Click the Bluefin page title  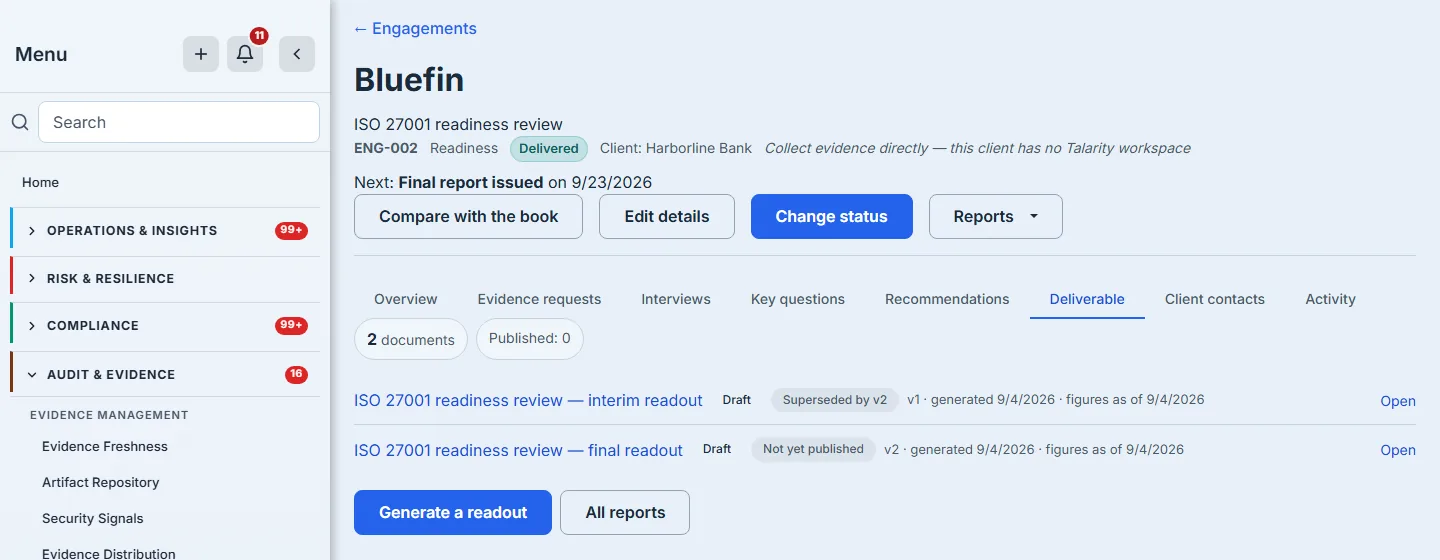tap(409, 79)
